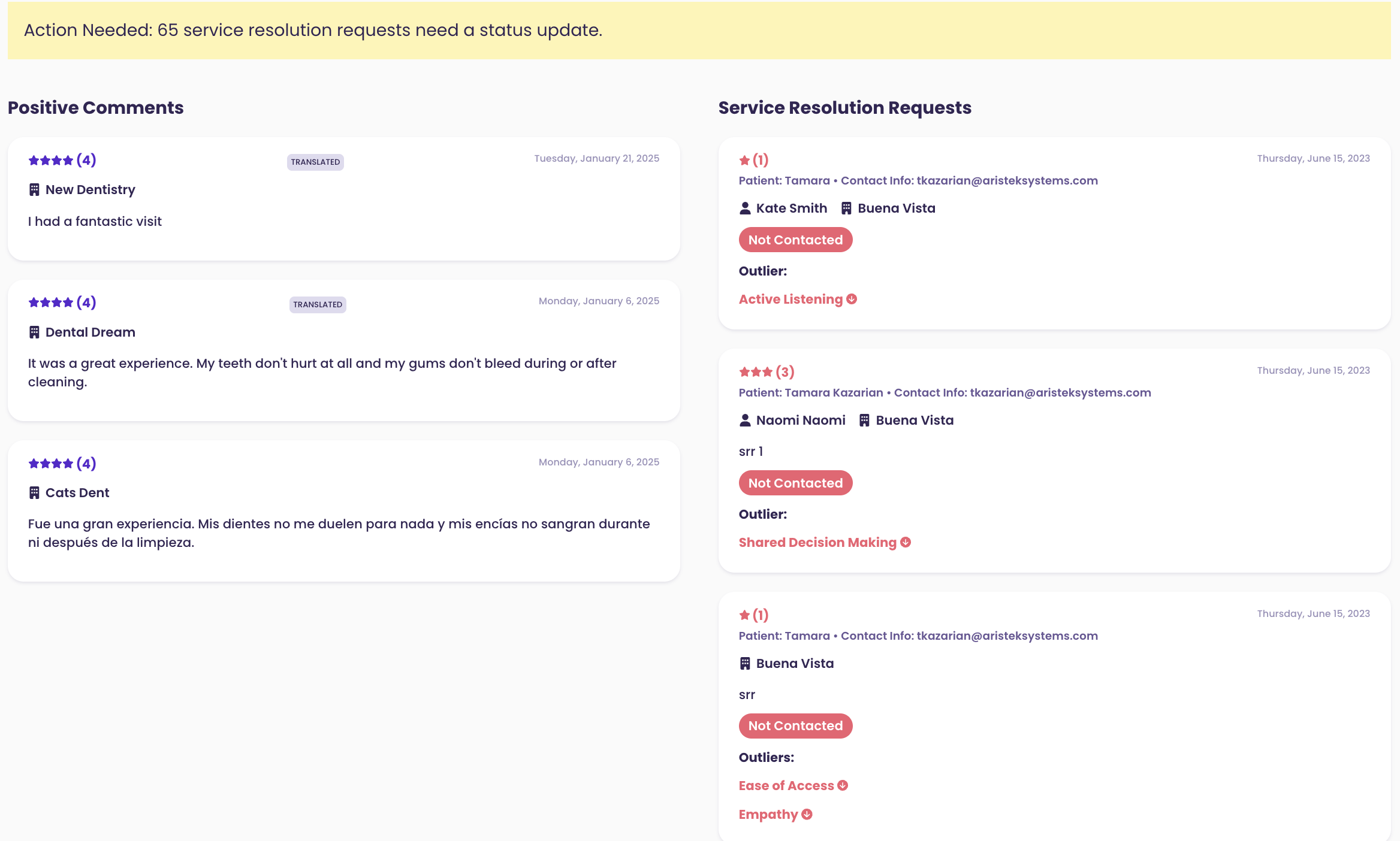
Task: Click the Kate Smith provider name
Action: point(792,208)
